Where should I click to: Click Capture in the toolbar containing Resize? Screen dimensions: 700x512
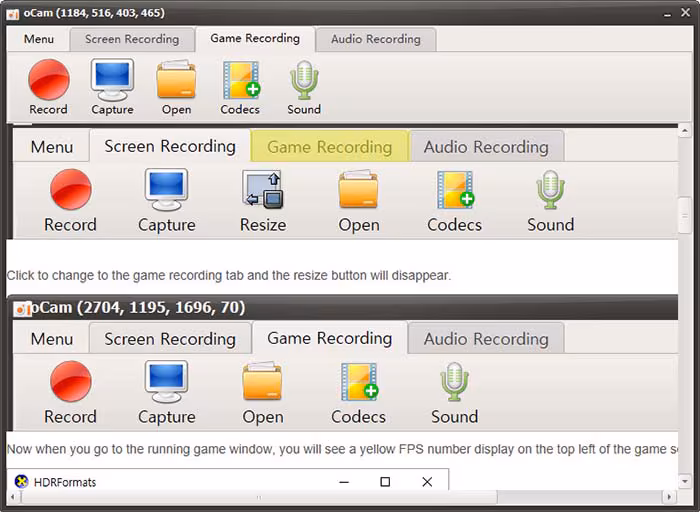coord(167,189)
